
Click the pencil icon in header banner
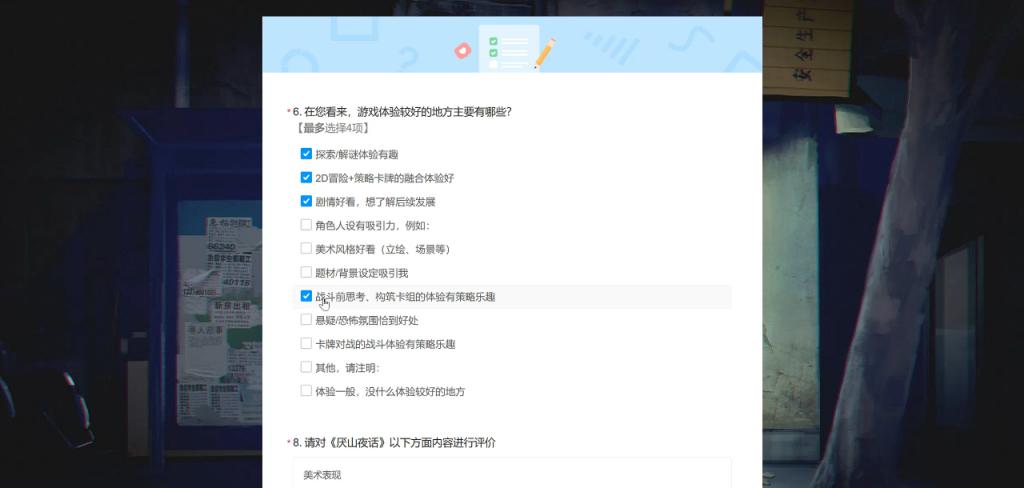545,53
